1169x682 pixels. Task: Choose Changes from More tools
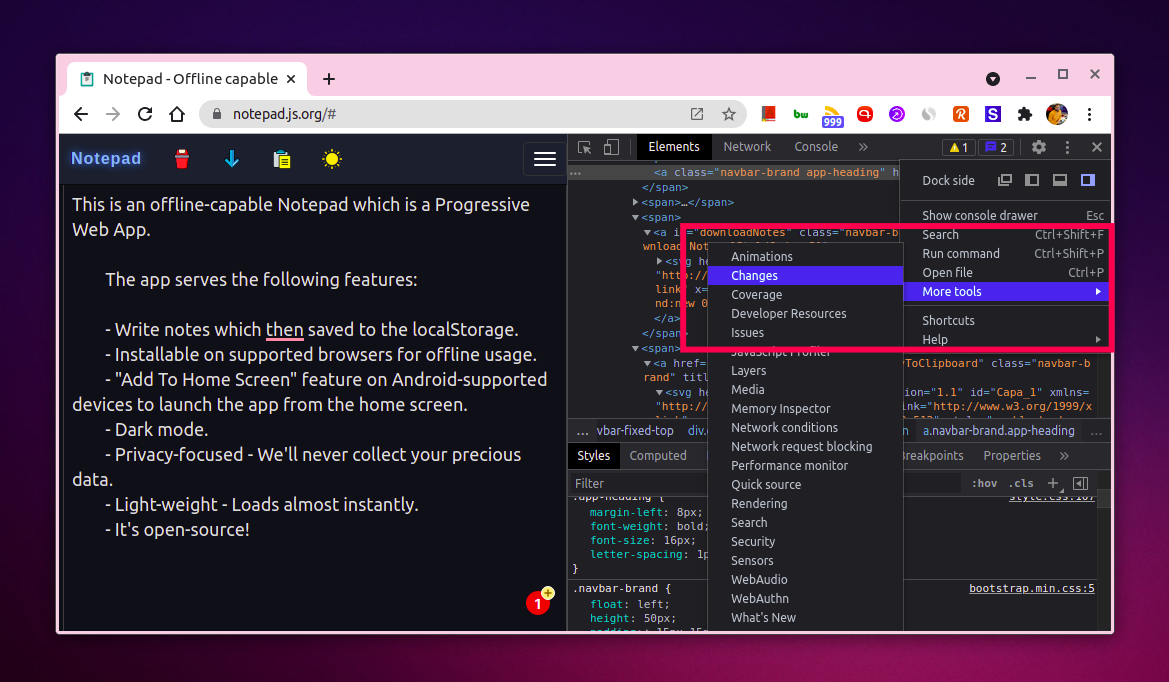(x=805, y=276)
